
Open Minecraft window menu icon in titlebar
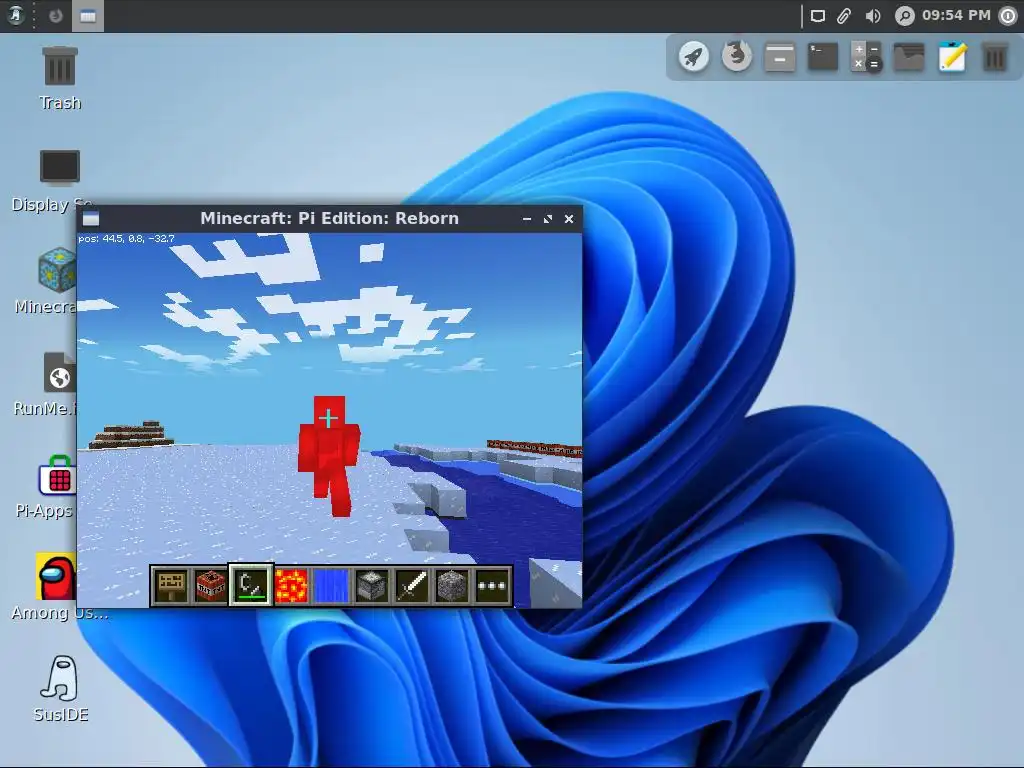(x=91, y=218)
